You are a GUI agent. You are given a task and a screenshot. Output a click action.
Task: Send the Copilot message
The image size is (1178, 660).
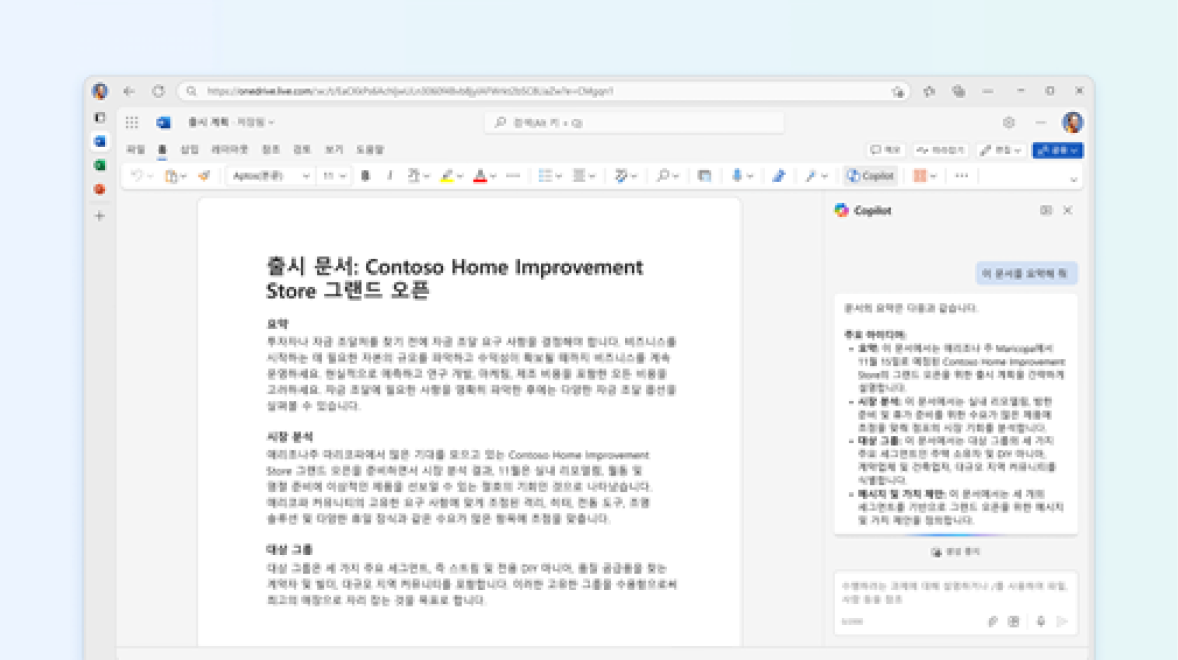(x=1062, y=622)
